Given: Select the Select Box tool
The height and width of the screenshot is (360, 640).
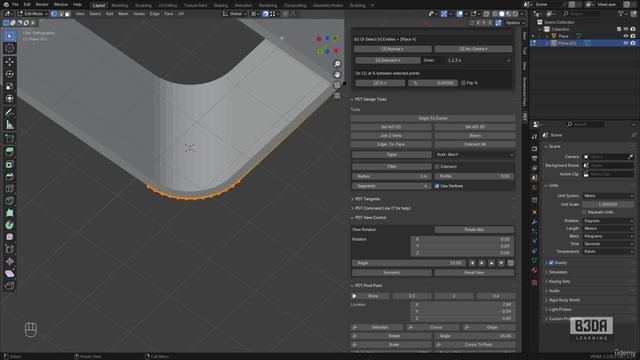Looking at the screenshot, I should [x=10, y=36].
